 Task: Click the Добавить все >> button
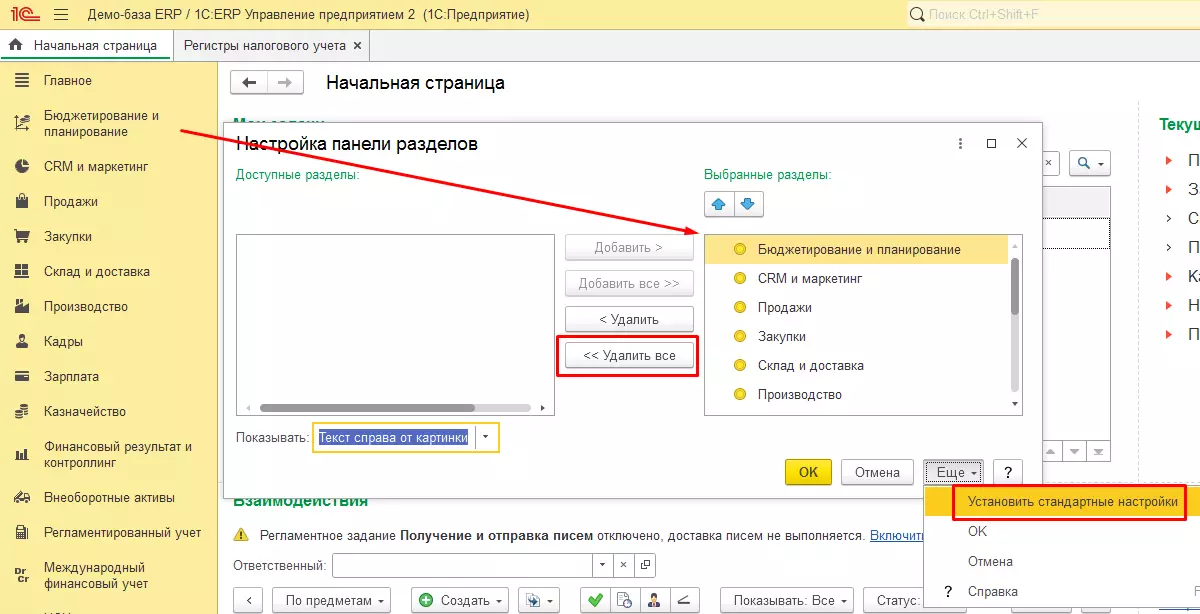pos(629,283)
